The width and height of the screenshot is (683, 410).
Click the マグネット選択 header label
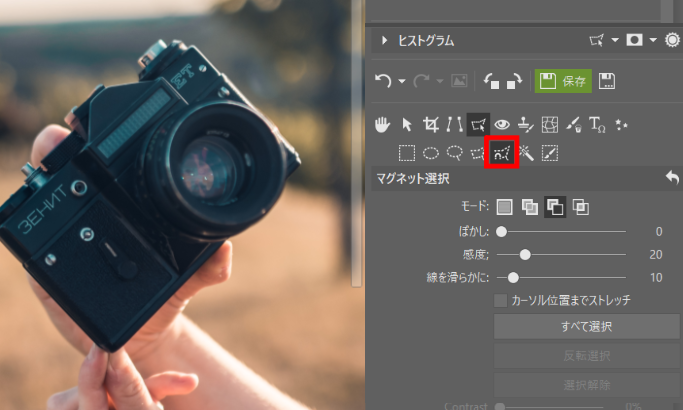pos(413,179)
